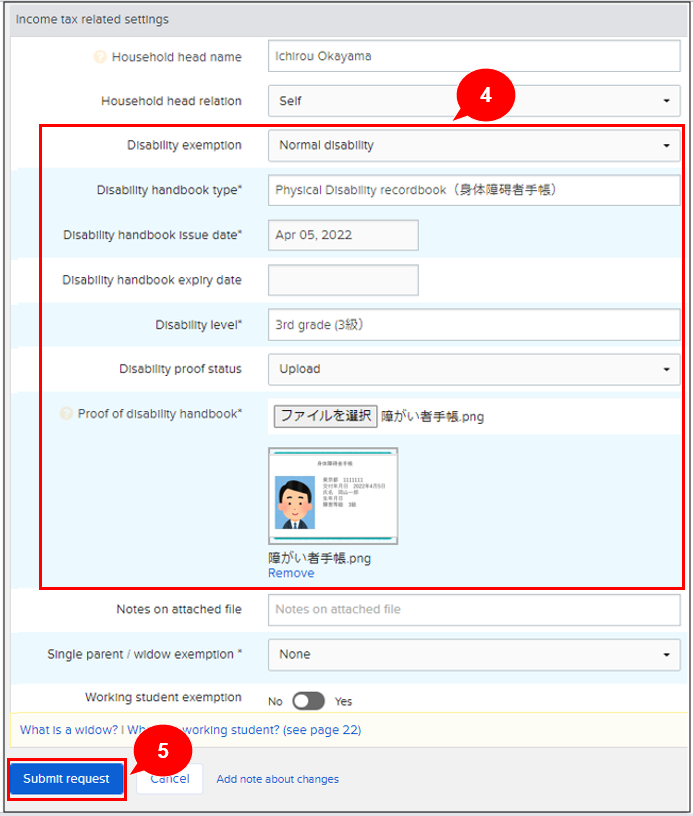Focus the Disability handbook type field
This screenshot has height=816, width=693.
pos(473,190)
